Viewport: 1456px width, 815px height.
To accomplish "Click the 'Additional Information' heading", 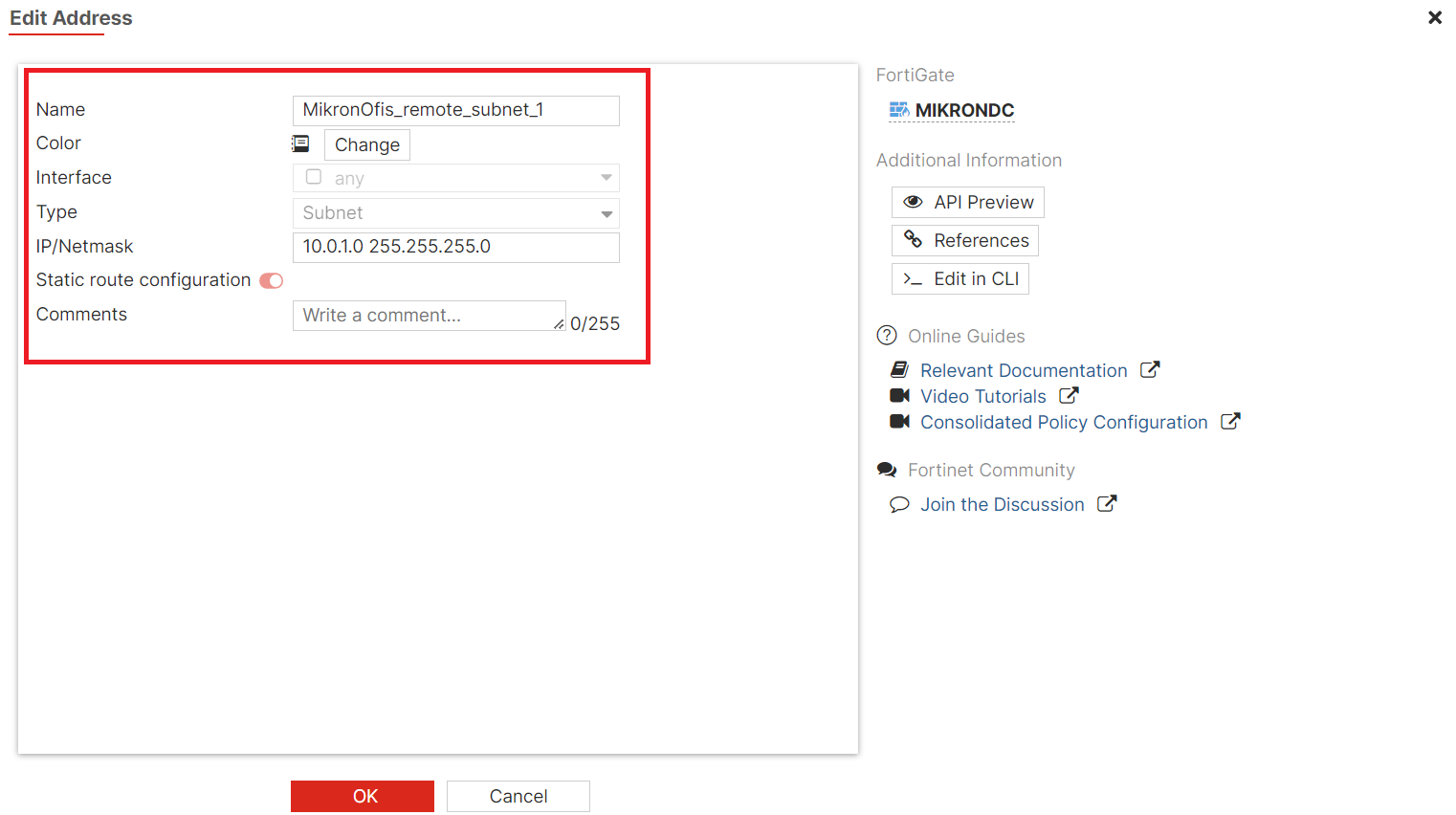I will [969, 161].
